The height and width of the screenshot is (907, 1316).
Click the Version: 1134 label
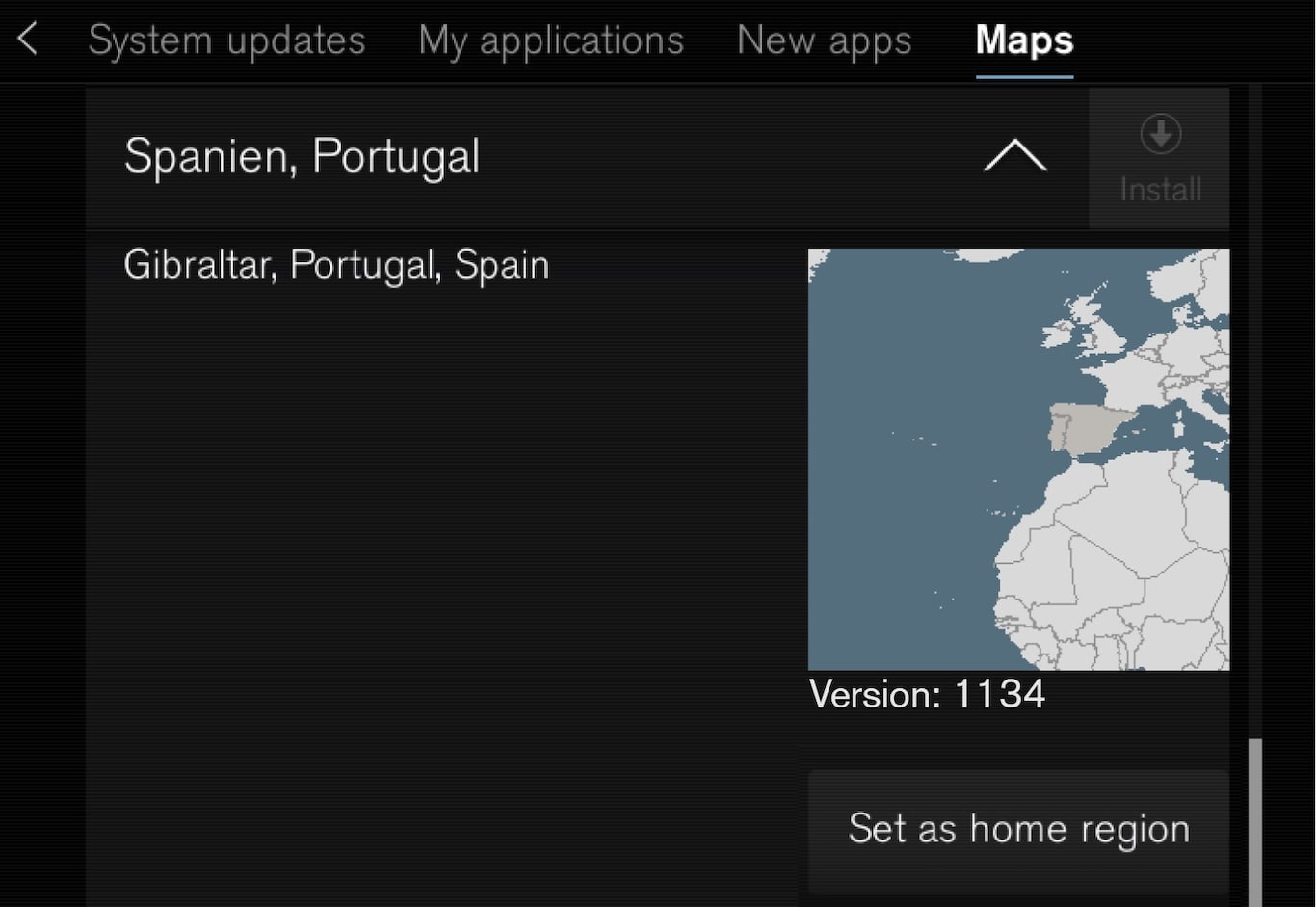pyautogui.click(x=927, y=694)
